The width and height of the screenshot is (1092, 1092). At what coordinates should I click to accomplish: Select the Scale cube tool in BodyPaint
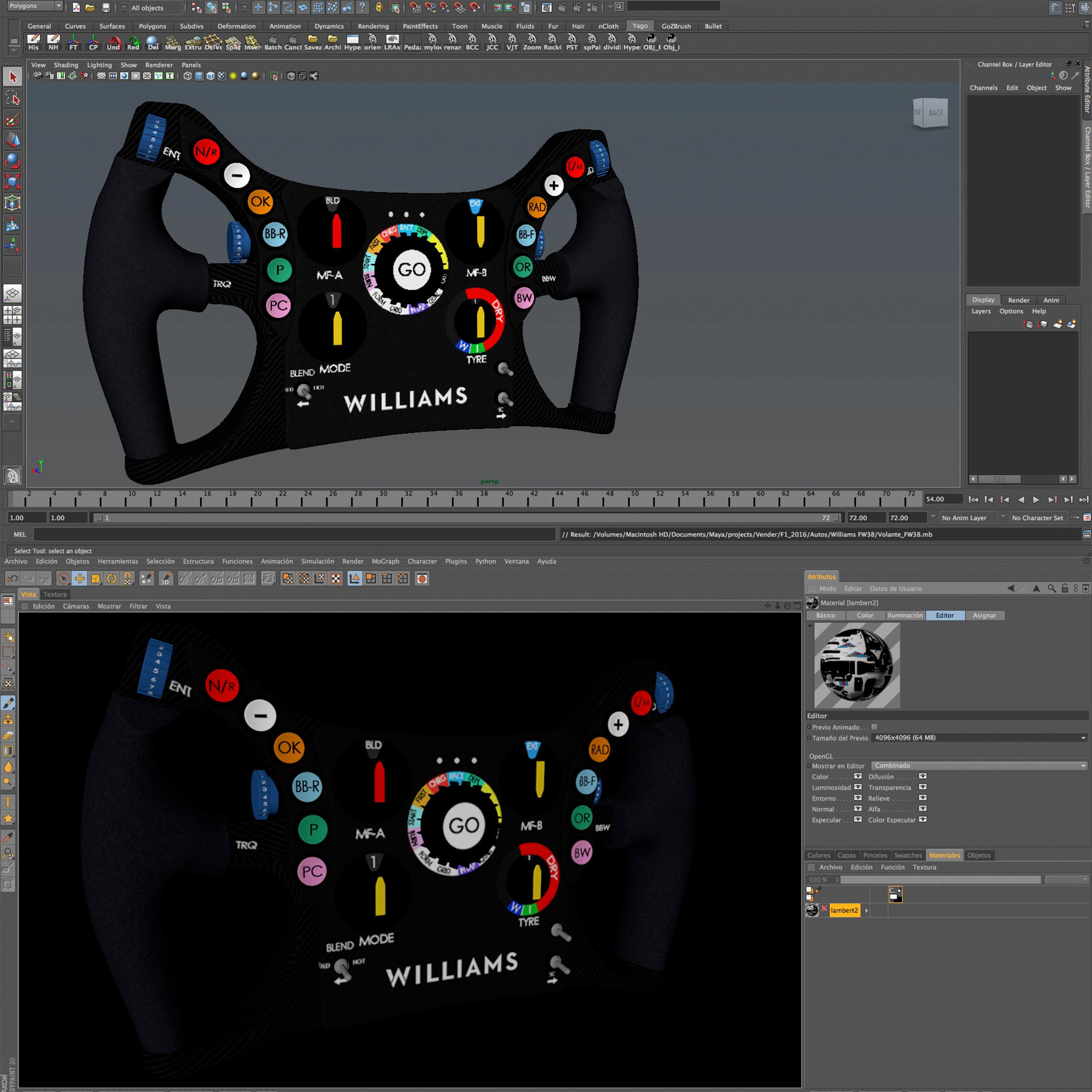(x=96, y=578)
